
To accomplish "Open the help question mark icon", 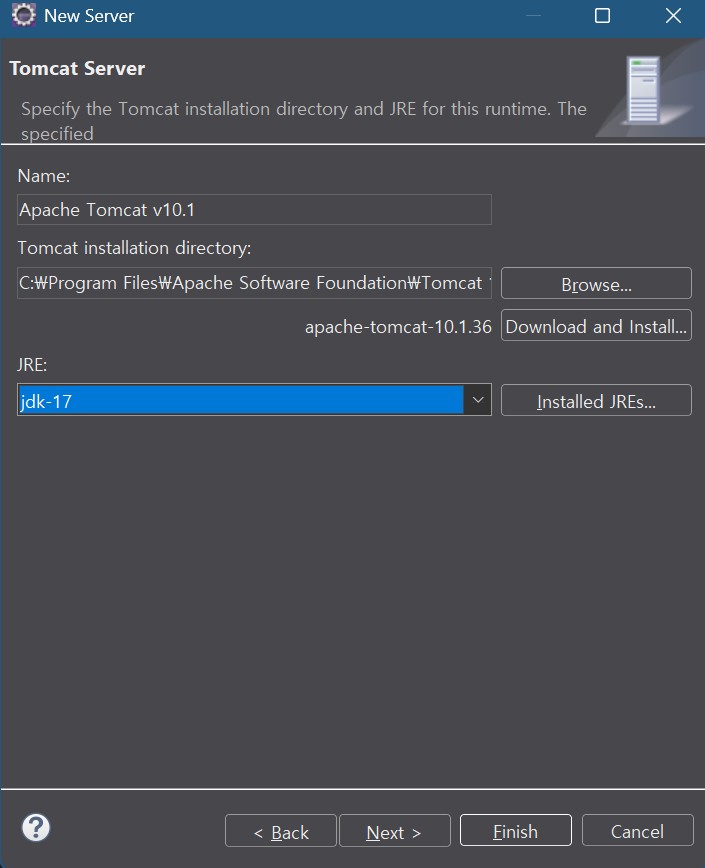I will pyautogui.click(x=36, y=828).
